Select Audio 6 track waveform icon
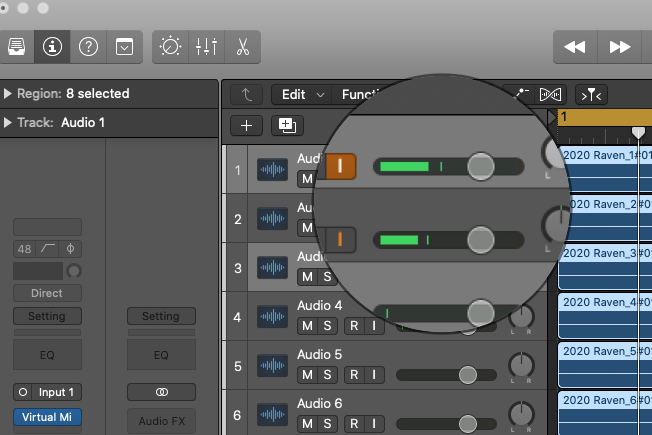The image size is (652, 435). (x=272, y=415)
